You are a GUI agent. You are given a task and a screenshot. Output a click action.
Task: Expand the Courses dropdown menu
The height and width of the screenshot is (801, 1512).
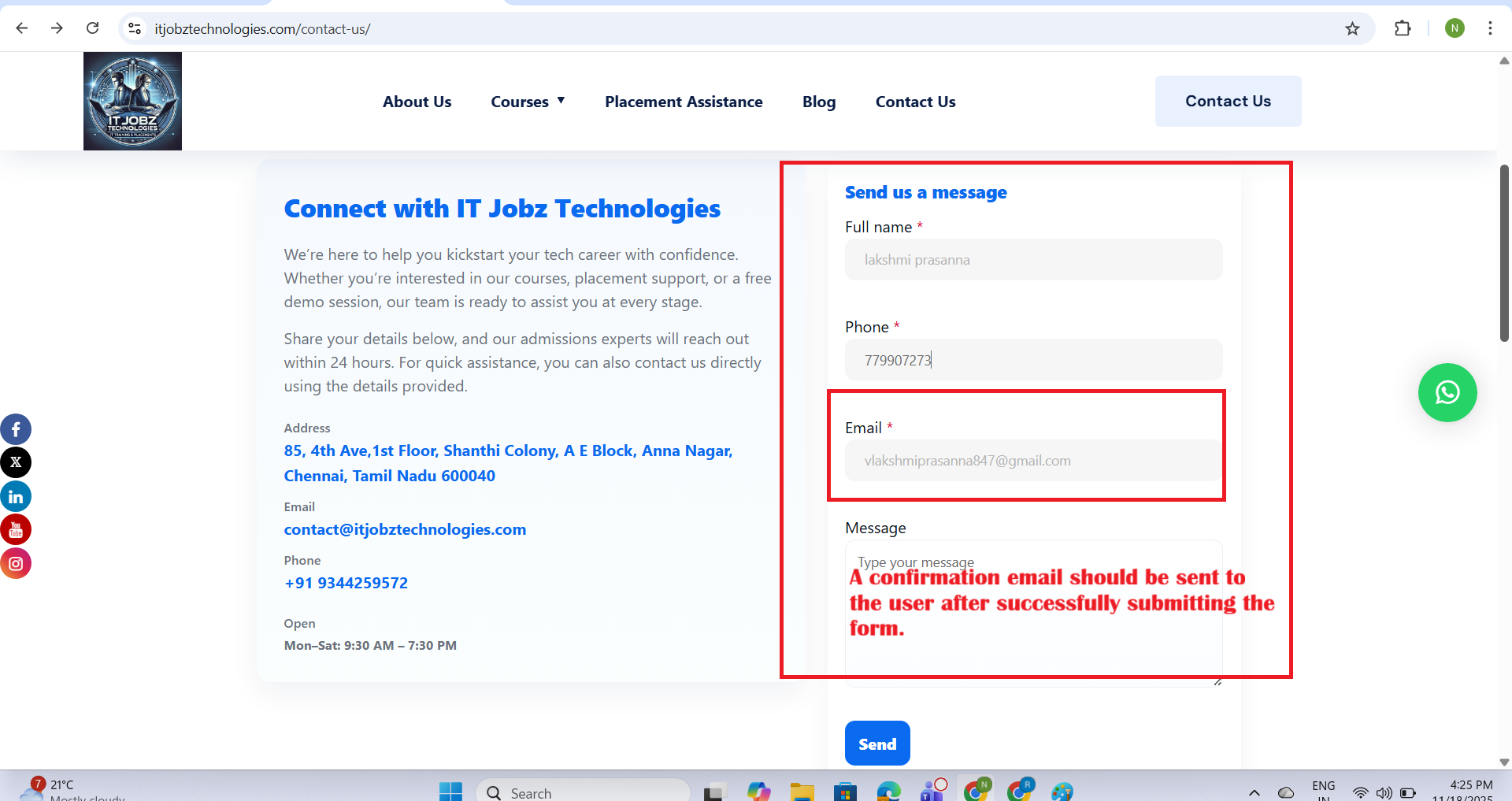(x=528, y=102)
